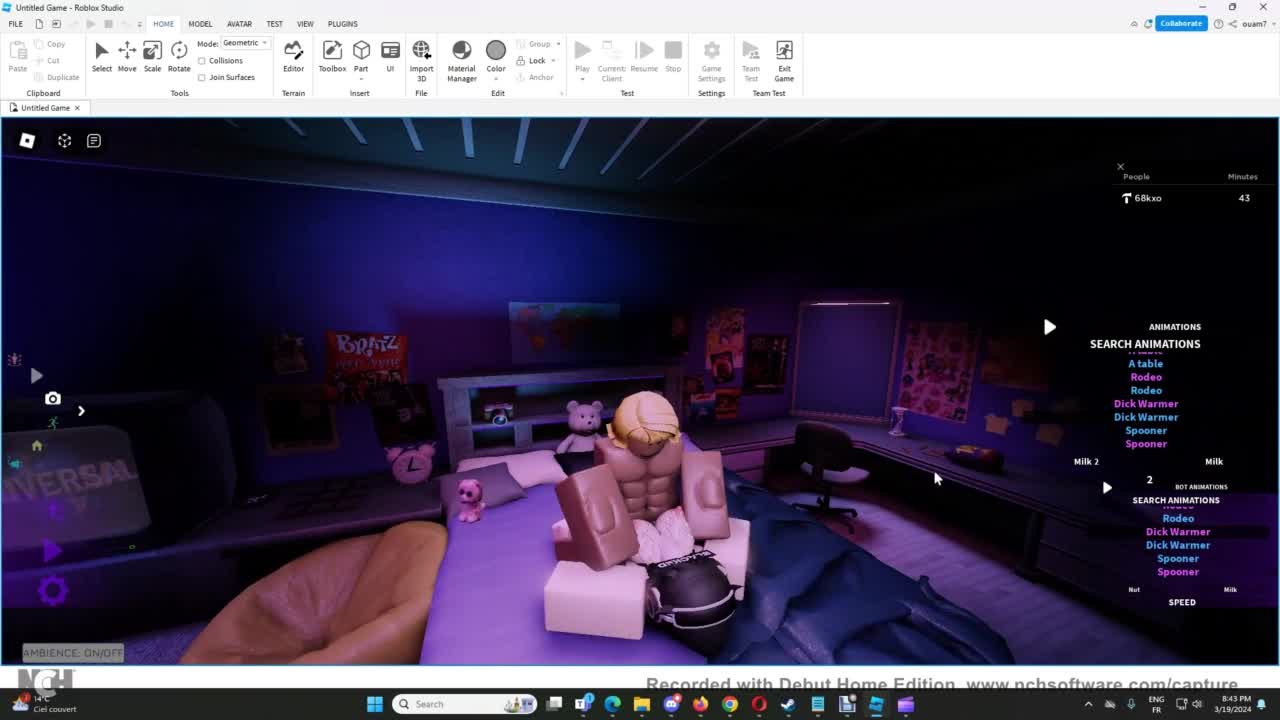This screenshot has width=1280, height=720.
Task: Open the PLUGINS ribbon tab
Action: pos(342,24)
